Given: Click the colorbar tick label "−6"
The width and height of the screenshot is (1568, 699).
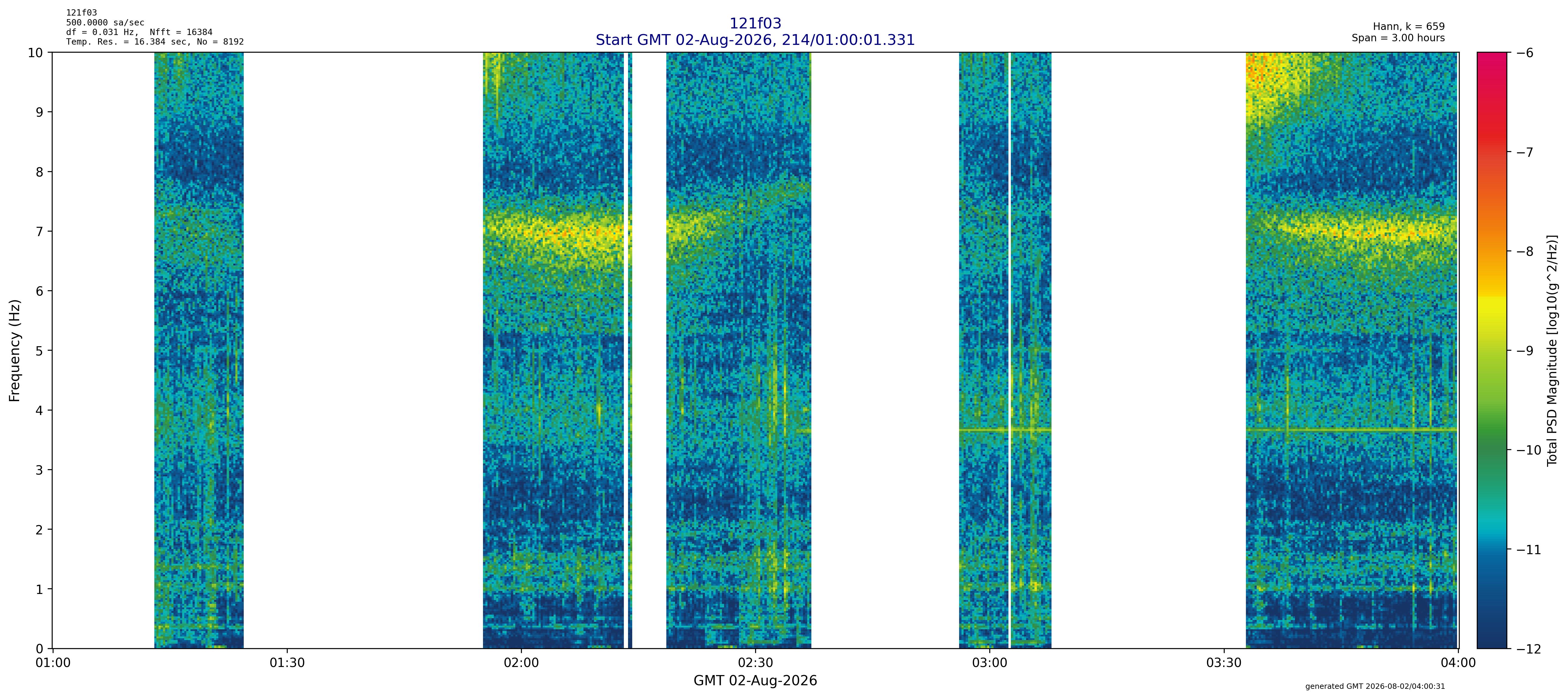Looking at the screenshot, I should click(x=1524, y=53).
